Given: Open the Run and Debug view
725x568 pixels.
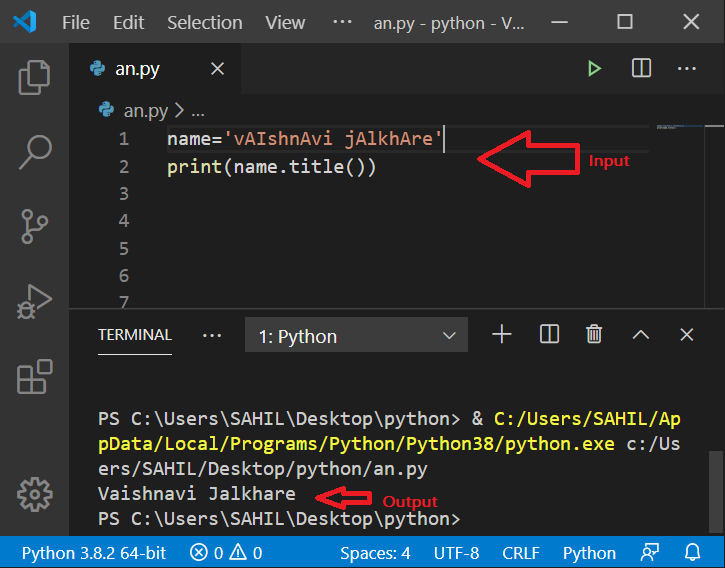Looking at the screenshot, I should pos(34,302).
